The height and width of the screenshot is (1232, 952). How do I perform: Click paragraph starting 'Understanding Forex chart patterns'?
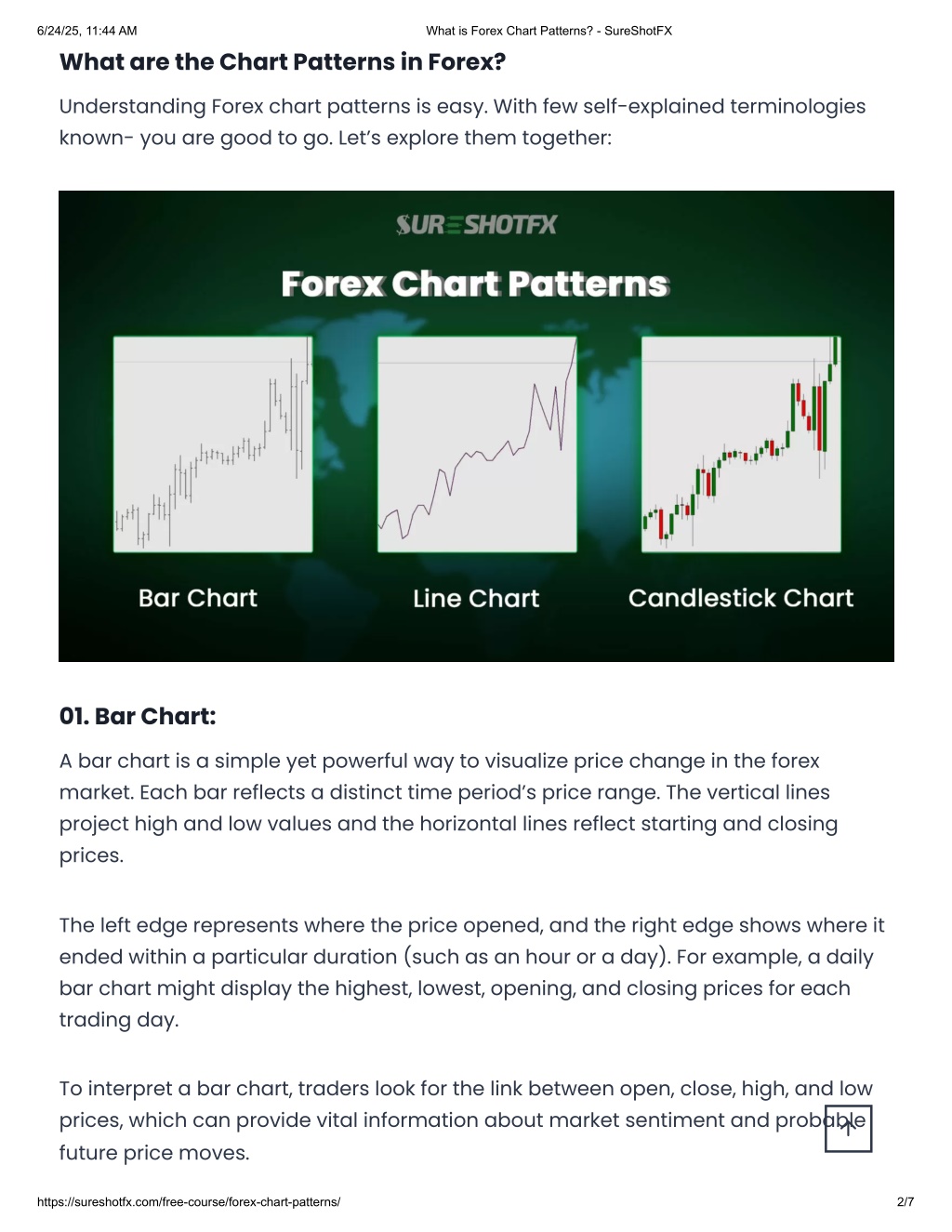pyautogui.click(x=462, y=122)
